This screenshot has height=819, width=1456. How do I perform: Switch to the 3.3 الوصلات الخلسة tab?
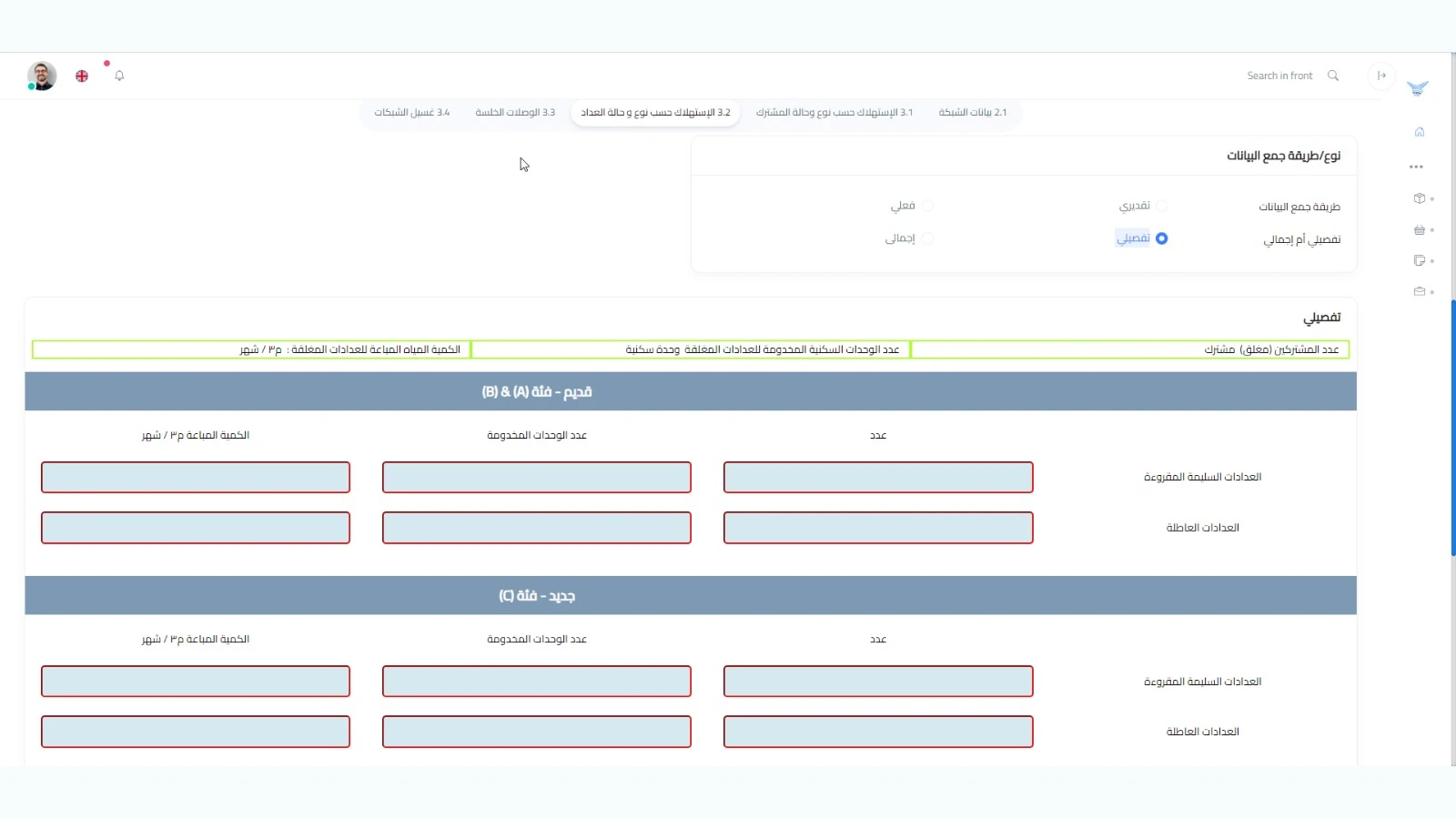coord(515,113)
